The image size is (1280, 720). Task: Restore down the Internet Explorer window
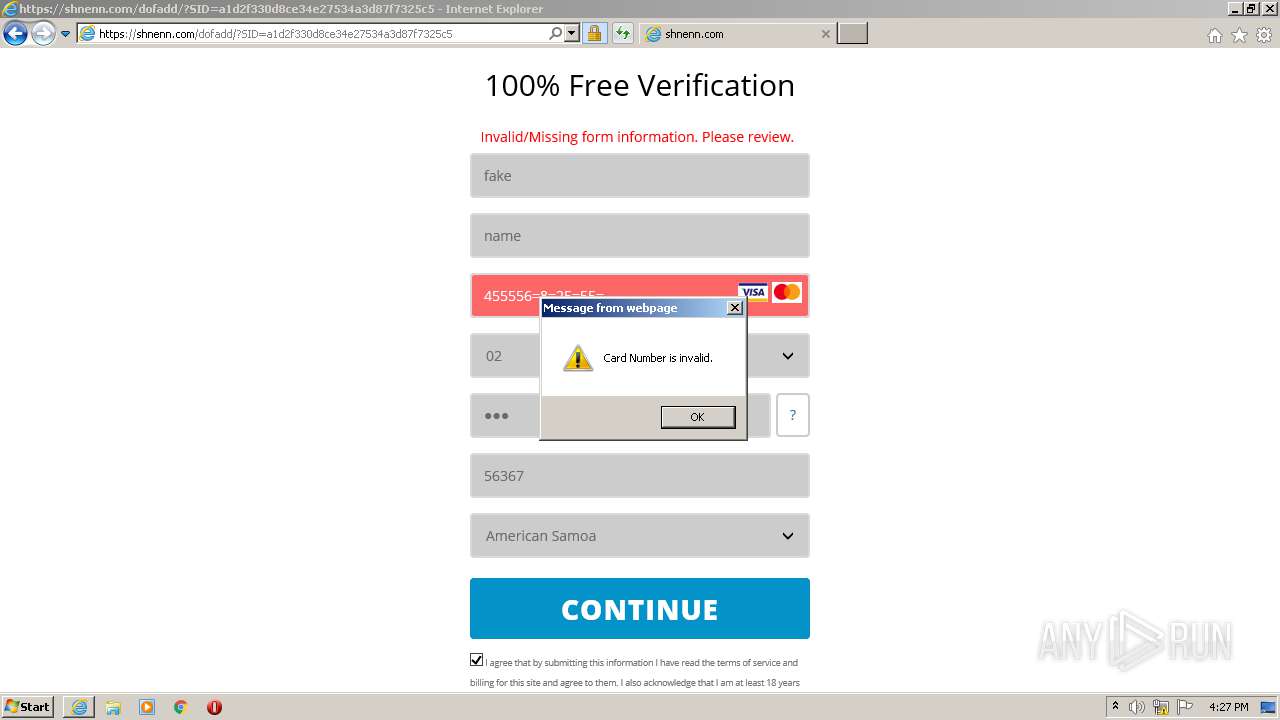tap(1252, 8)
